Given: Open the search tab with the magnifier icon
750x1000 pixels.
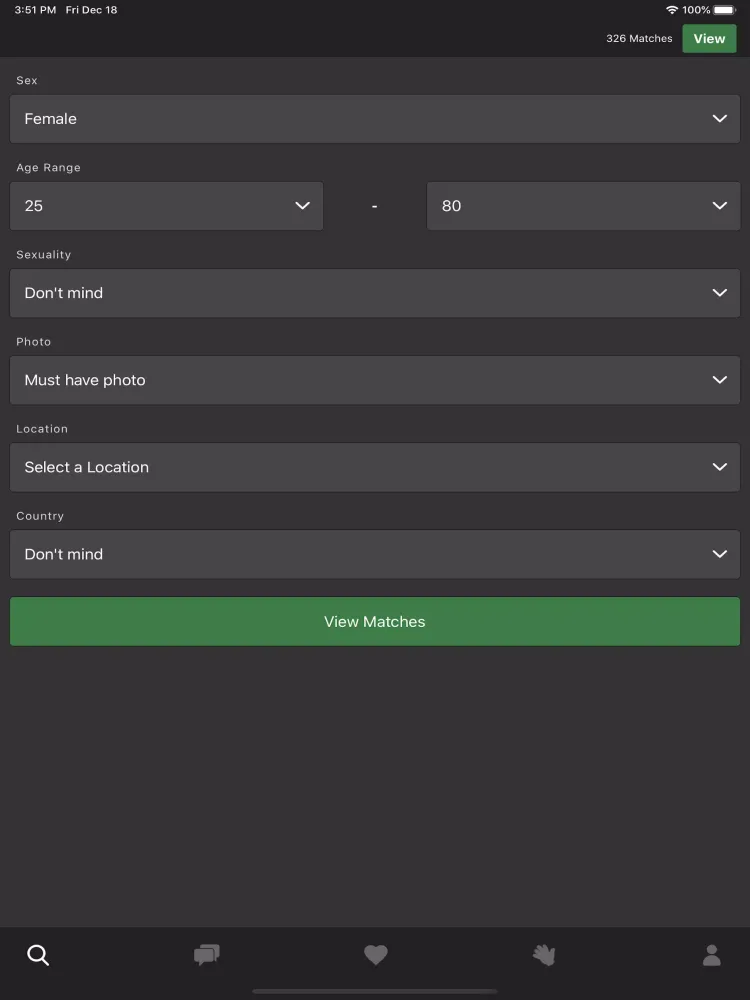Looking at the screenshot, I should tap(38, 955).
